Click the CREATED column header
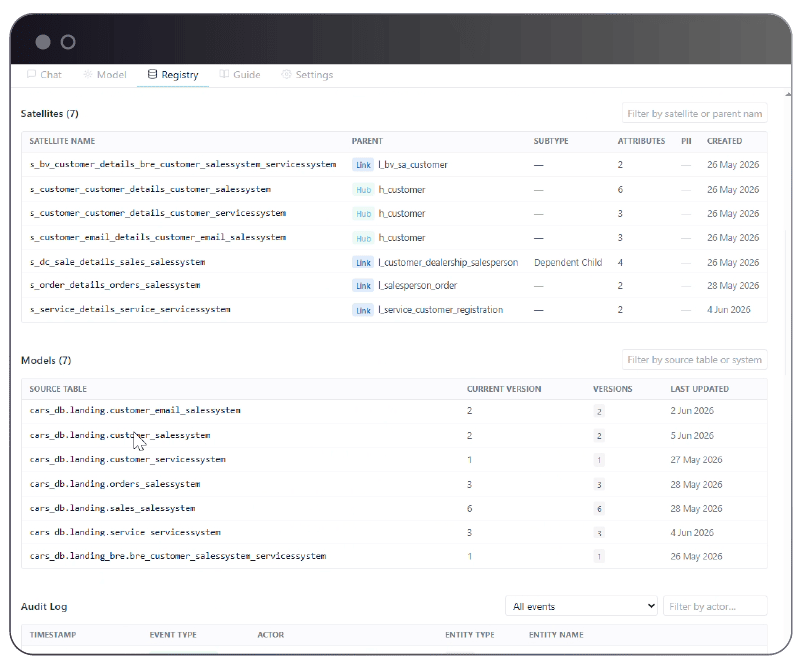This screenshot has width=801, height=669. click(724, 141)
